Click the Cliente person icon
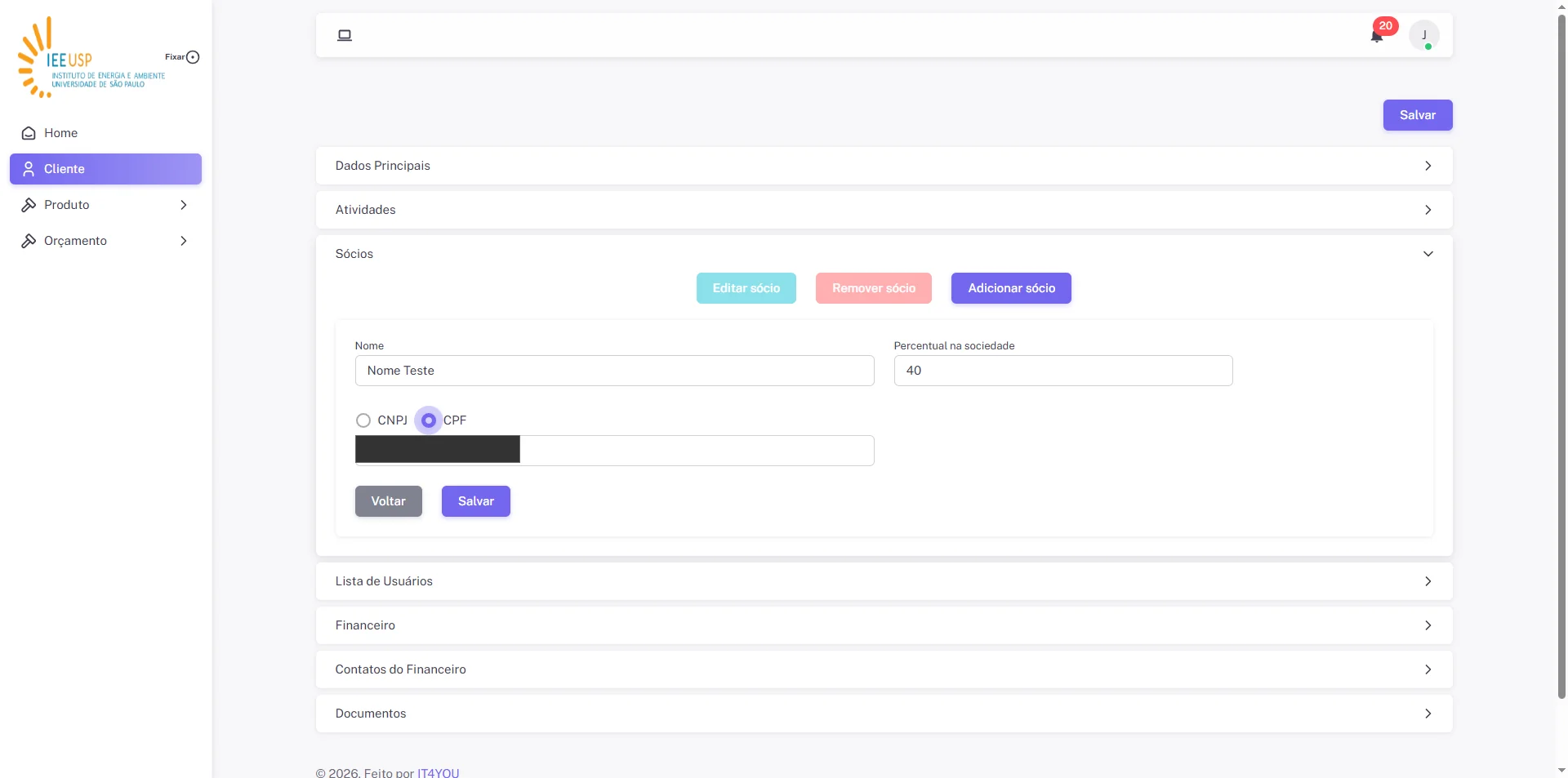This screenshot has height=778, width=1568. coord(29,169)
